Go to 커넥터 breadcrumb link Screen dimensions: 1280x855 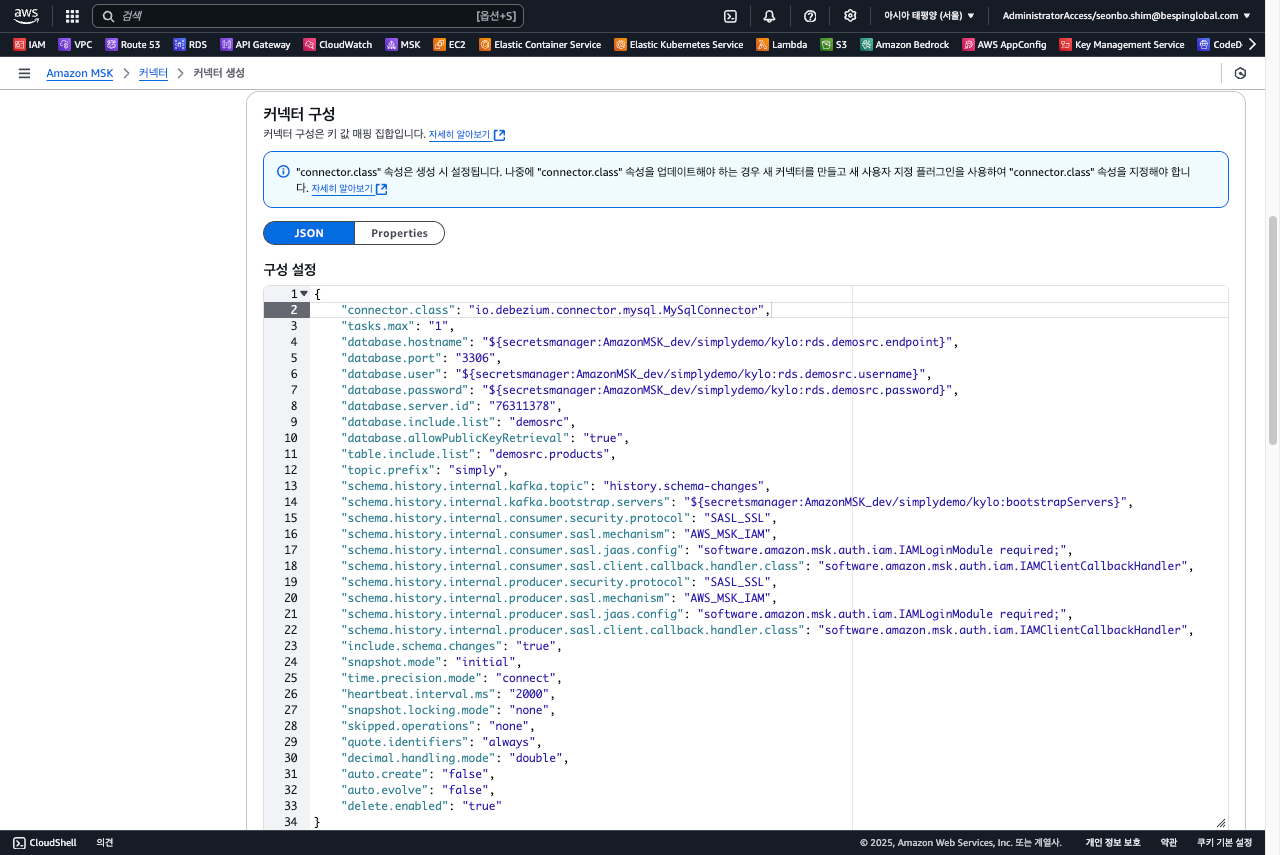(153, 74)
